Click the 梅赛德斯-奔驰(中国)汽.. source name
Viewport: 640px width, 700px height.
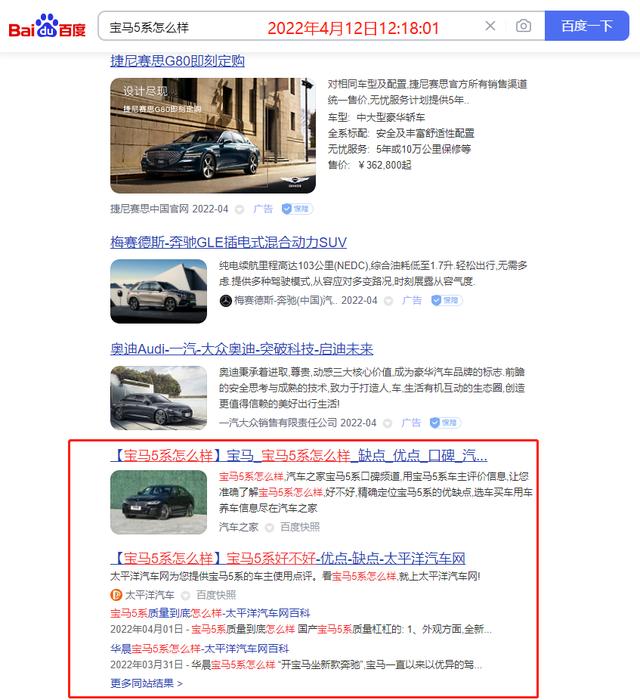point(285,300)
